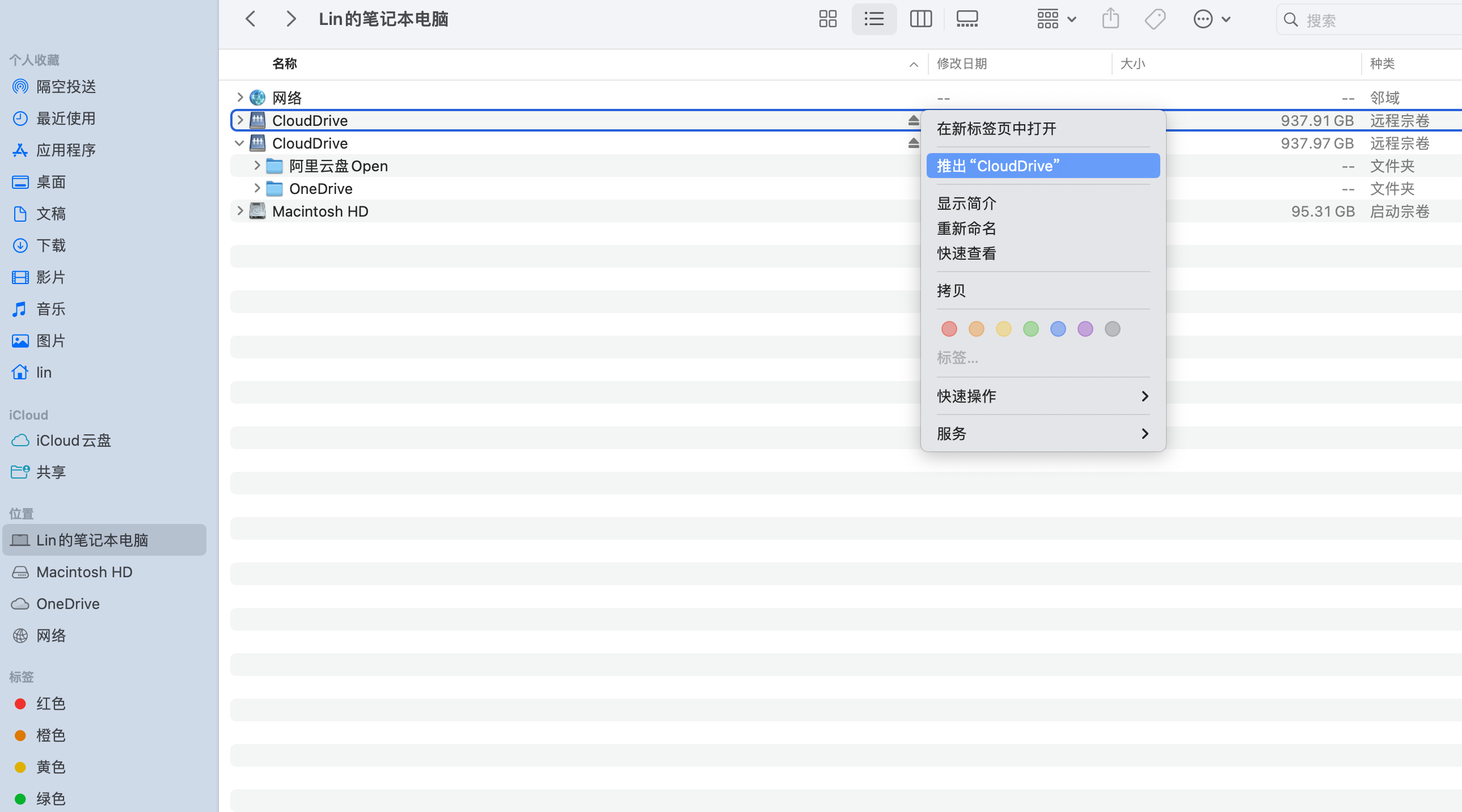Open AirDrop (隔空投送) in sidebar

66,86
